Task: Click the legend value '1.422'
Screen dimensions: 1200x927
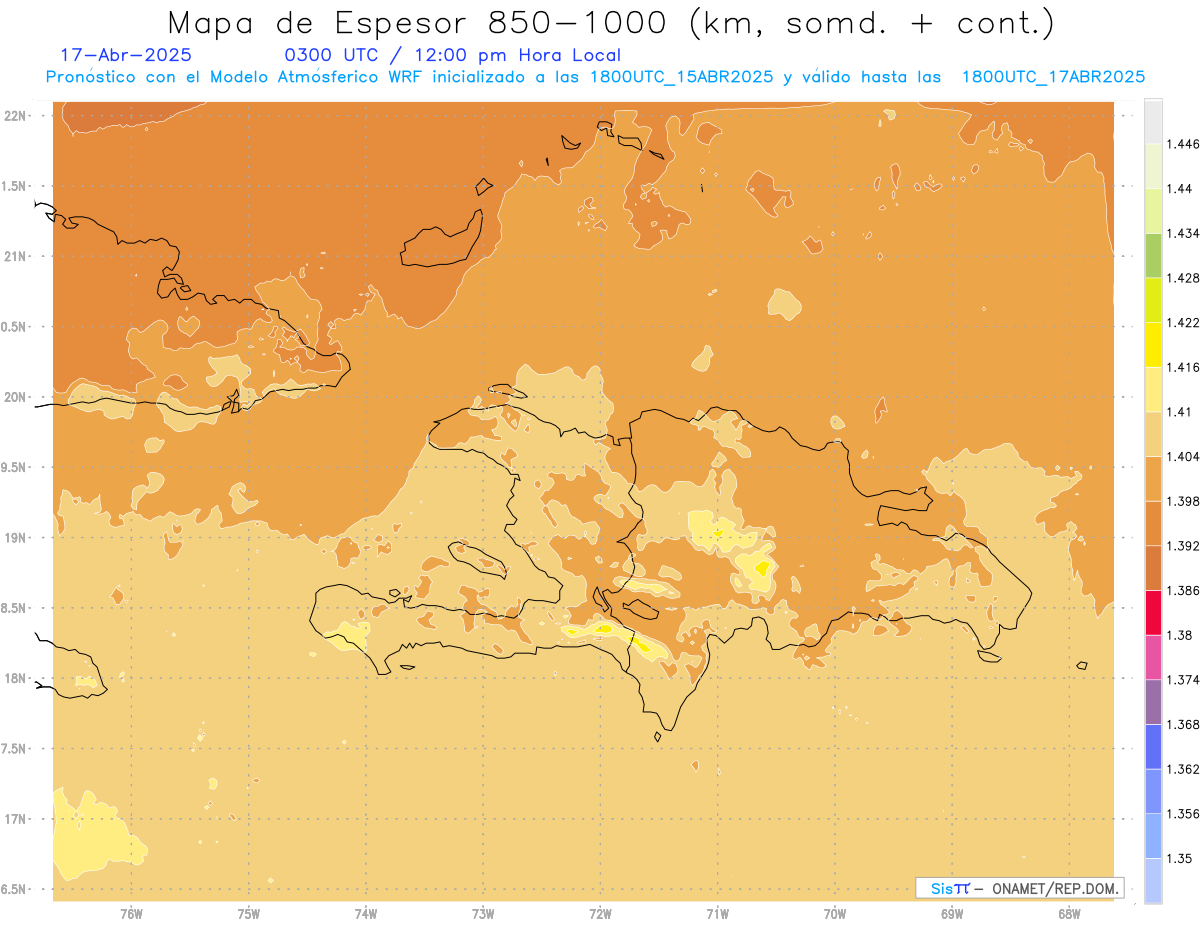Action: (1182, 322)
